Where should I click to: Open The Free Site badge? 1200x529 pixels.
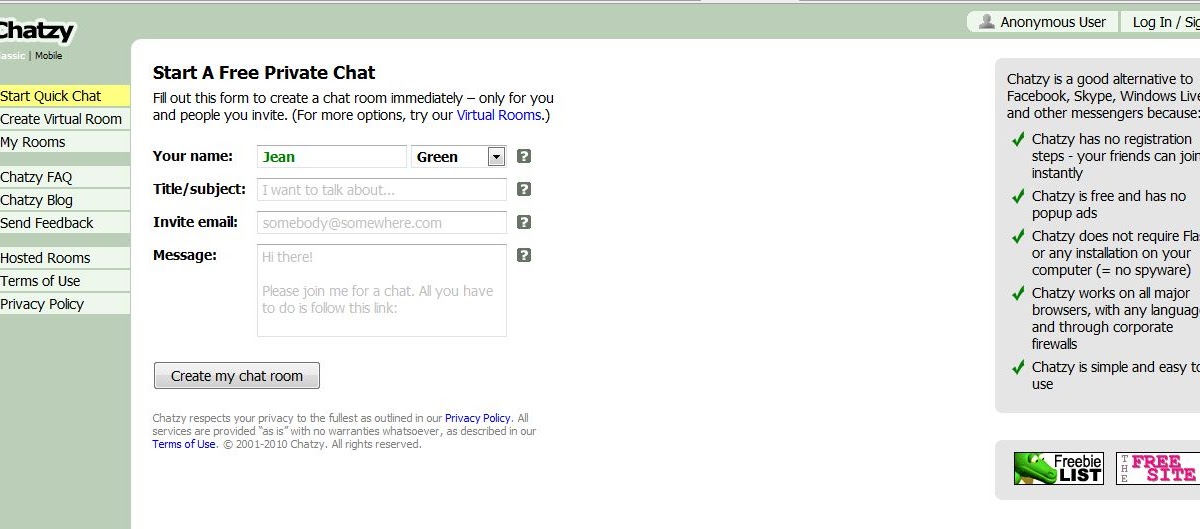point(1157,468)
